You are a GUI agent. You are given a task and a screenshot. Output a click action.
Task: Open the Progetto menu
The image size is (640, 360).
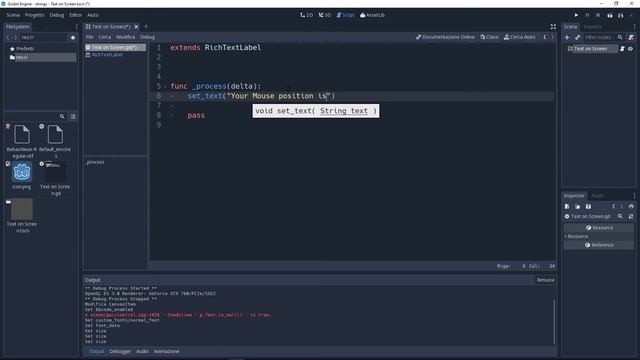pyautogui.click(x=34, y=15)
